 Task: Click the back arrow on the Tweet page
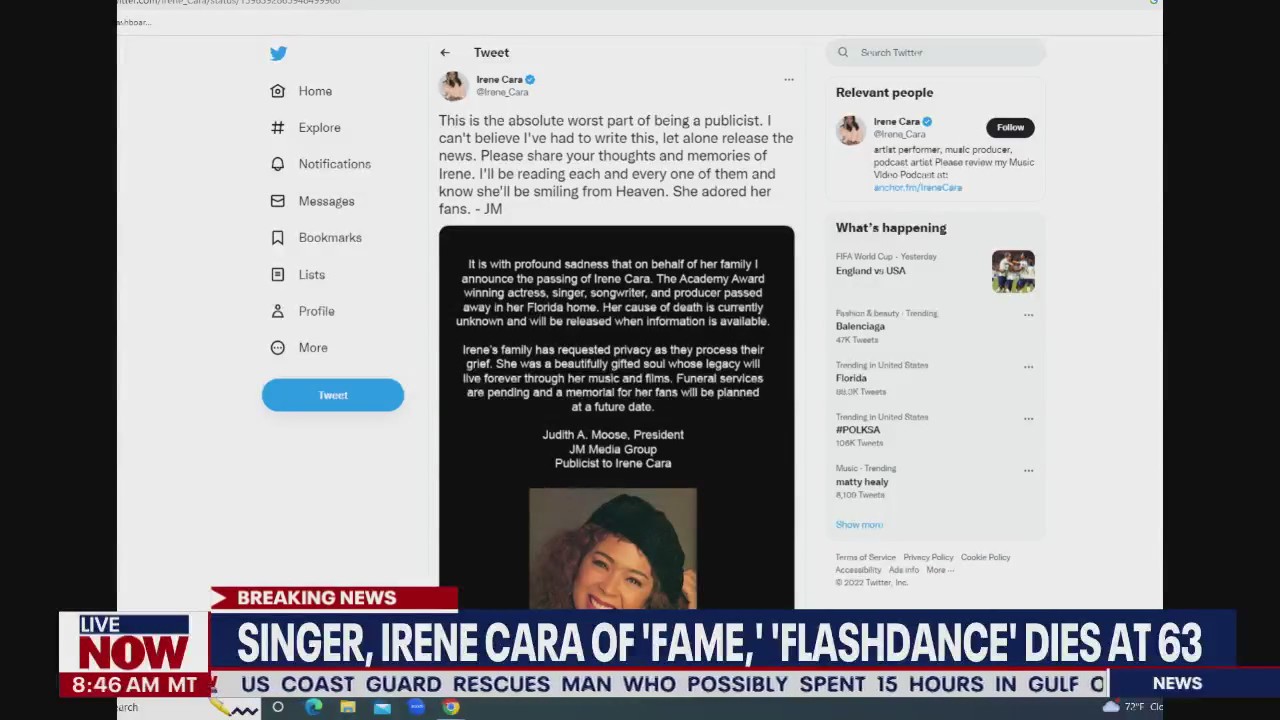pos(444,52)
